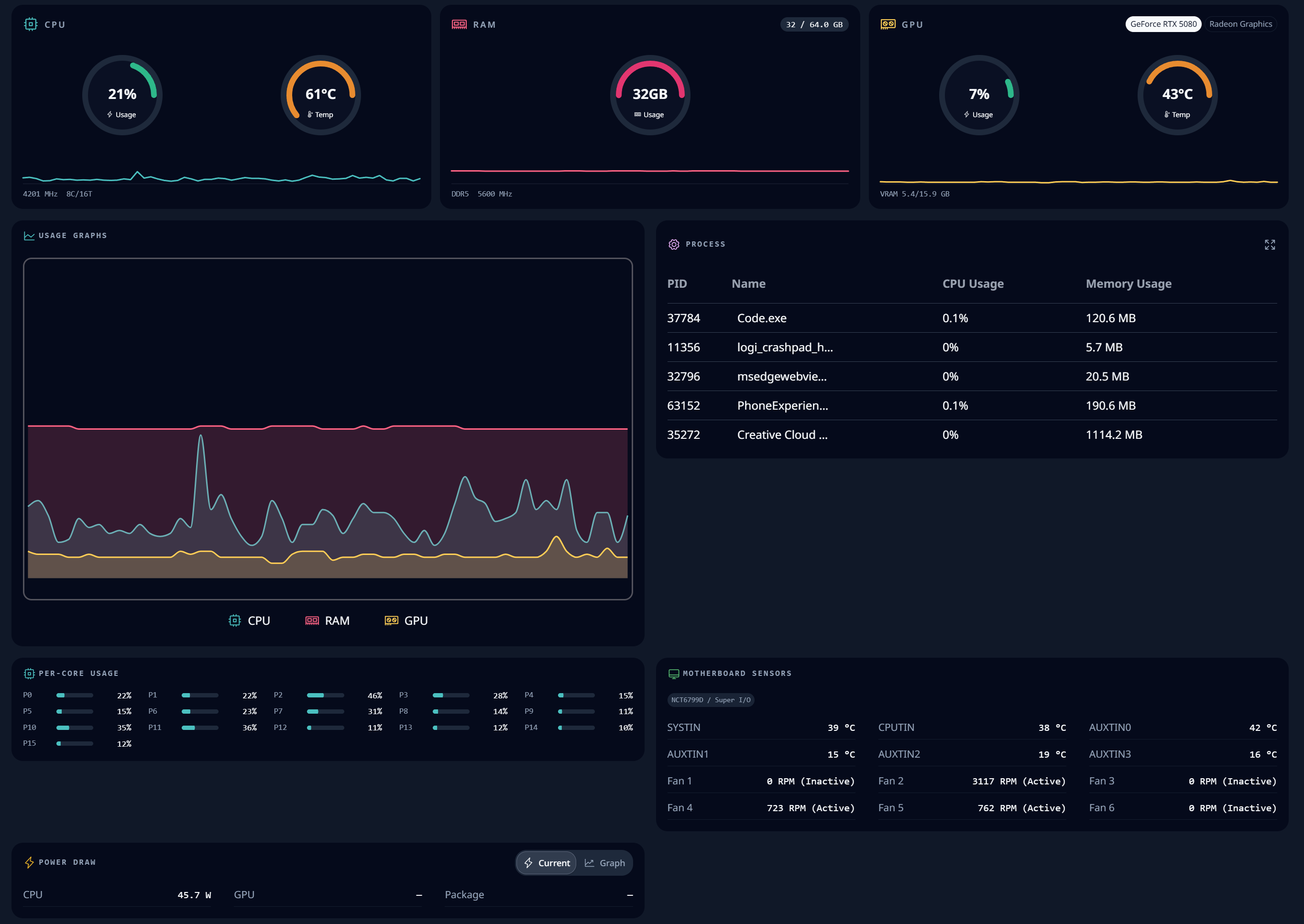Click the 32GB RAM usage gauge

(650, 95)
